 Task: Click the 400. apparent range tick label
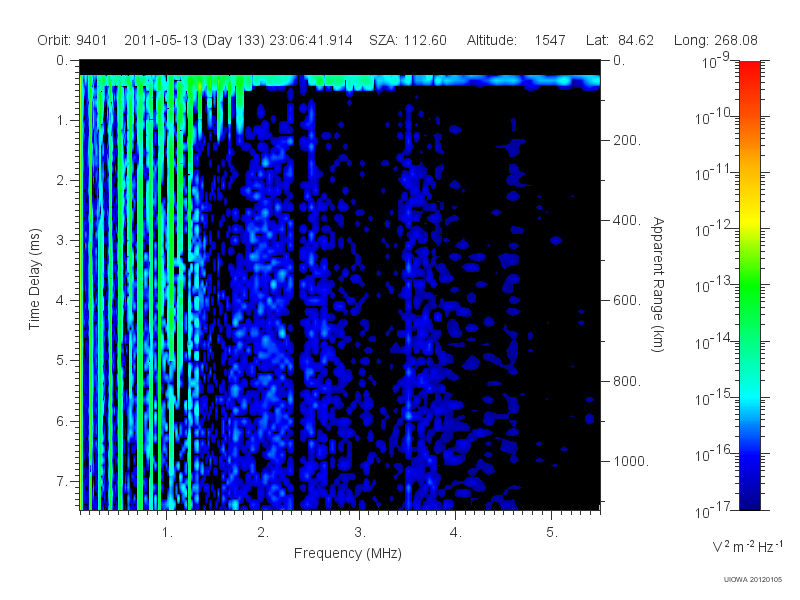point(627,220)
